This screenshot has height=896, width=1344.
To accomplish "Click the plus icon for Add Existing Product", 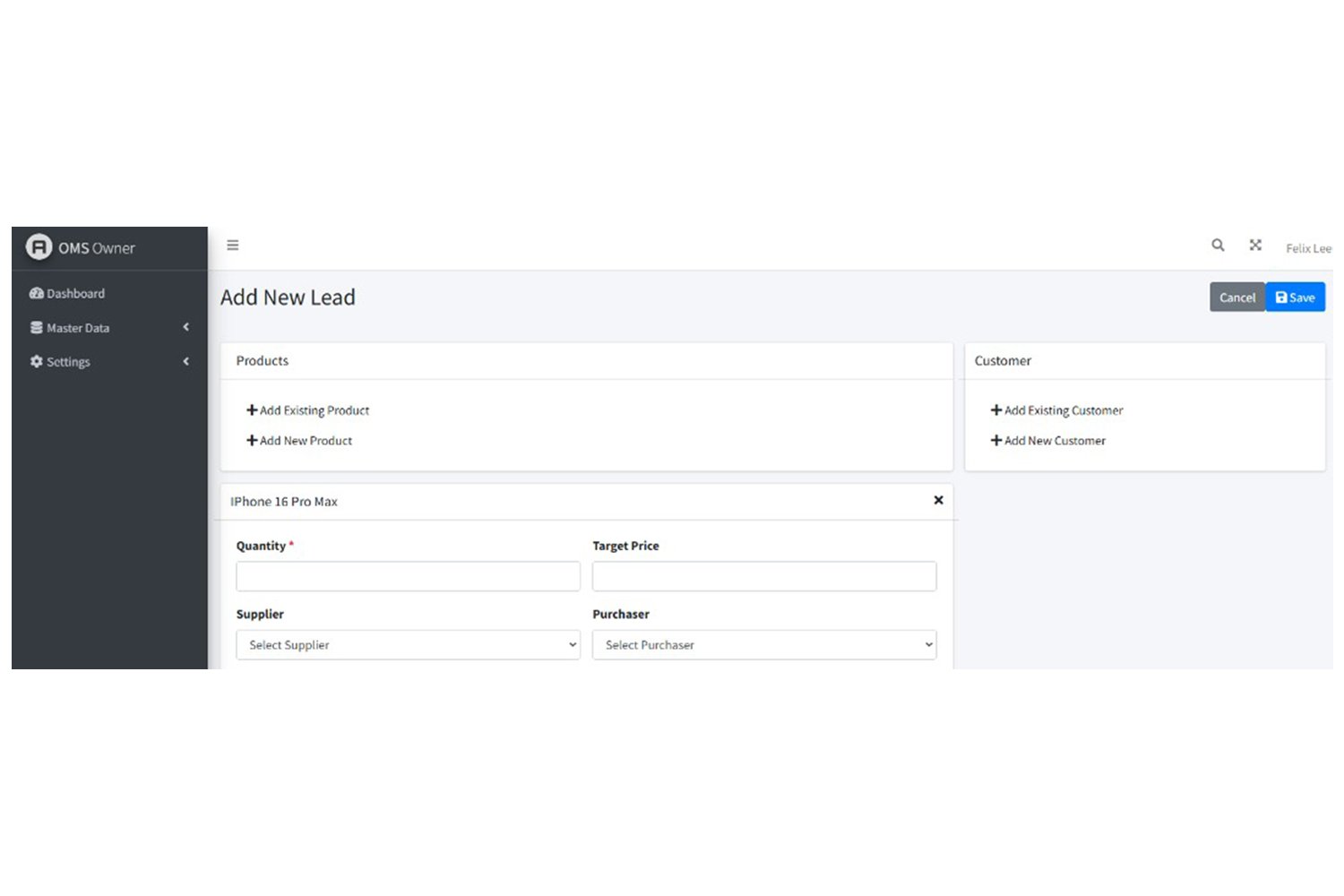I will (252, 410).
